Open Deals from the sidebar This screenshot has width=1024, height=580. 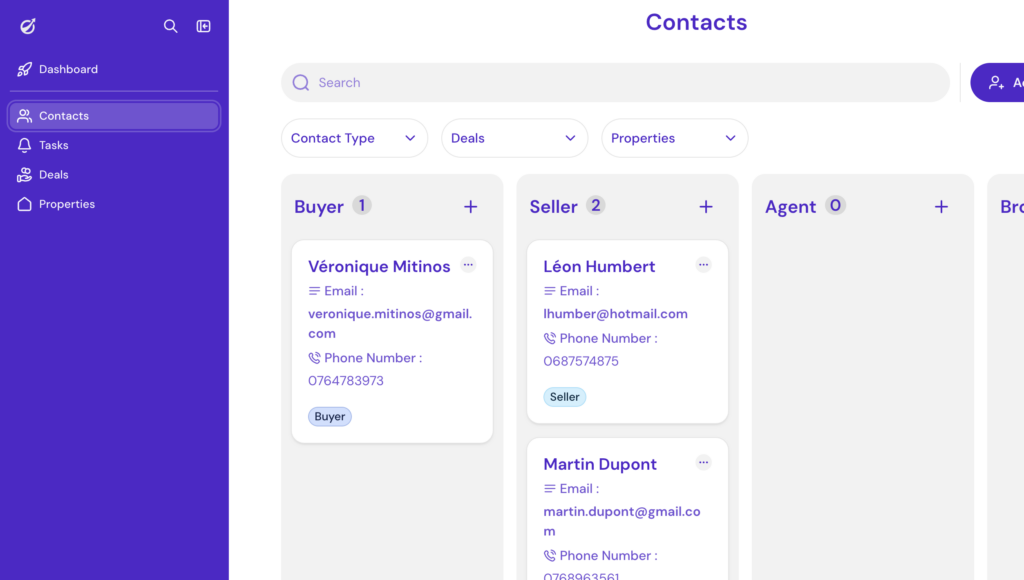point(54,175)
